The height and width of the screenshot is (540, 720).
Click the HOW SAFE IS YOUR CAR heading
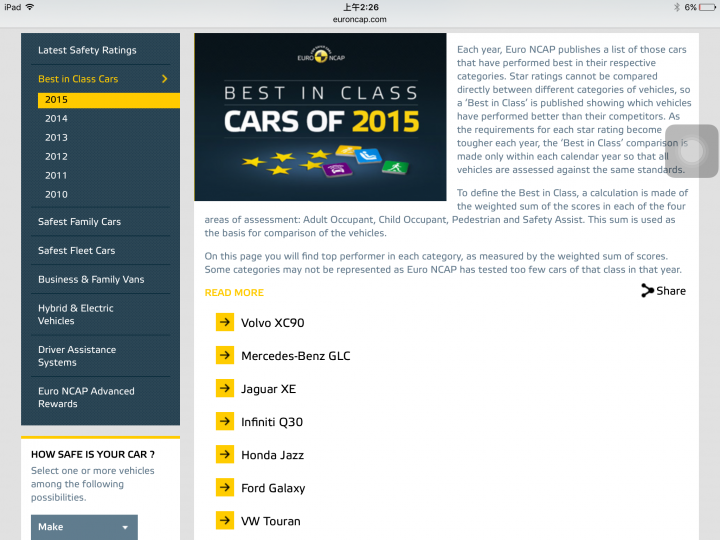point(93,454)
